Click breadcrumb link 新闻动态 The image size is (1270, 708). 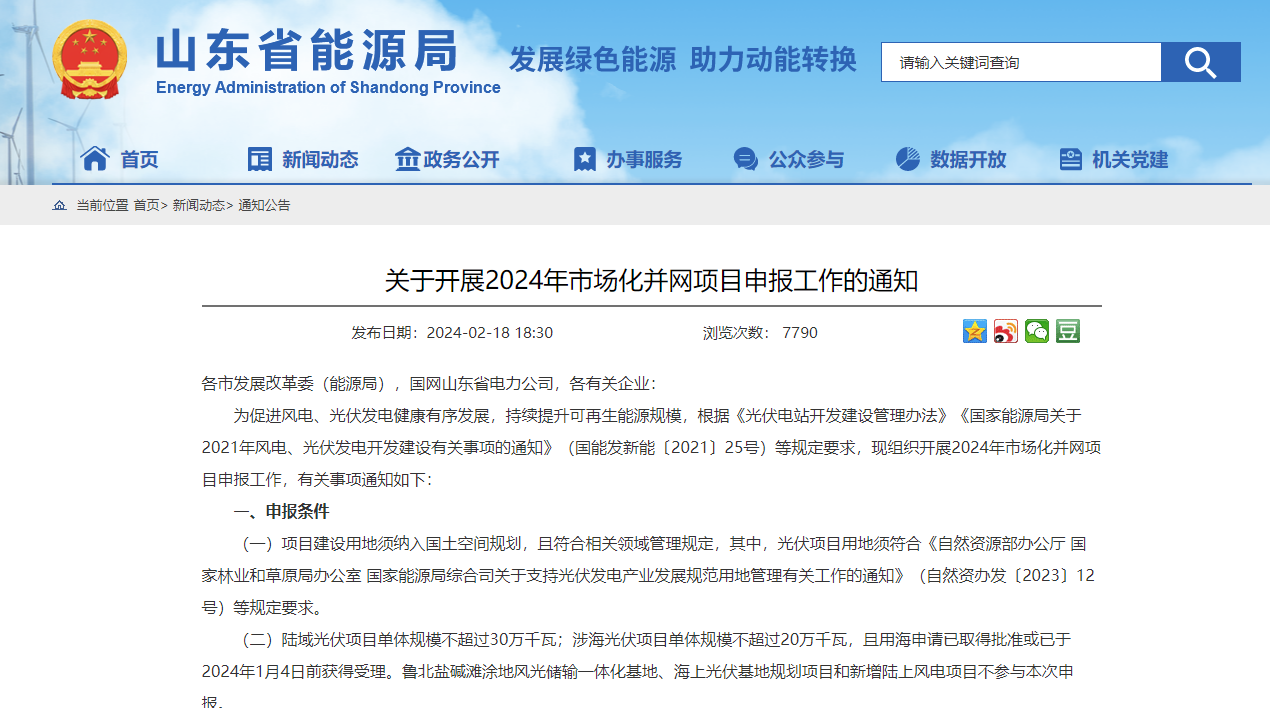[x=198, y=205]
